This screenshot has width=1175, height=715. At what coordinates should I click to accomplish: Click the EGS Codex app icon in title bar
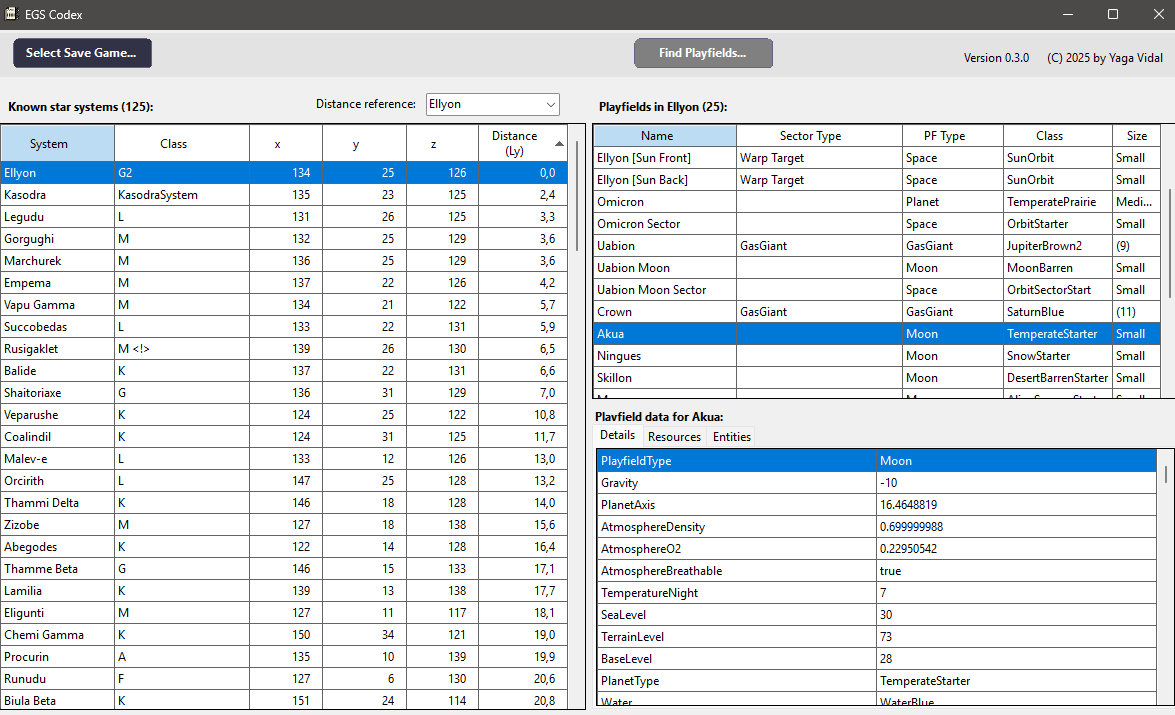(x=11, y=14)
